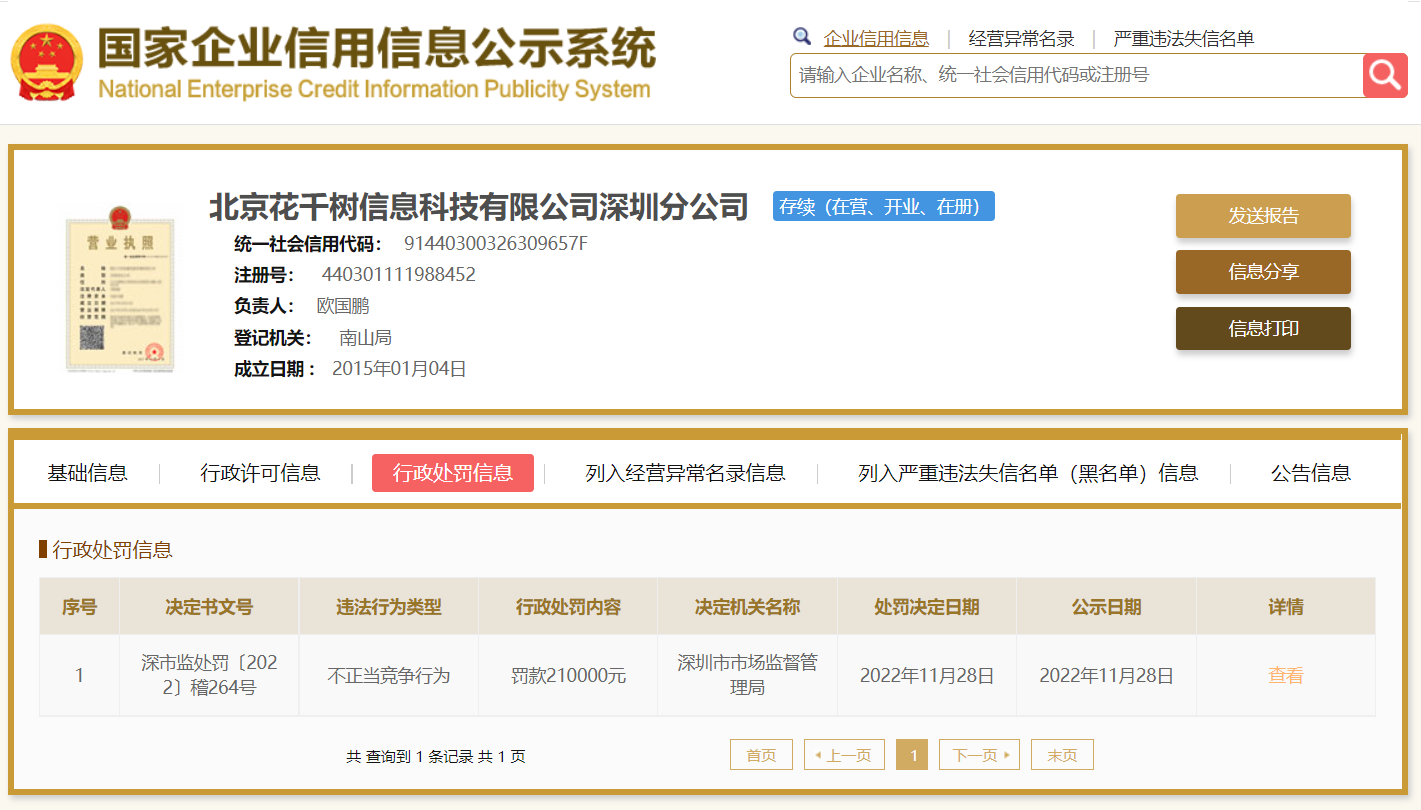Select the 企业信用信息 link

pos(878,37)
